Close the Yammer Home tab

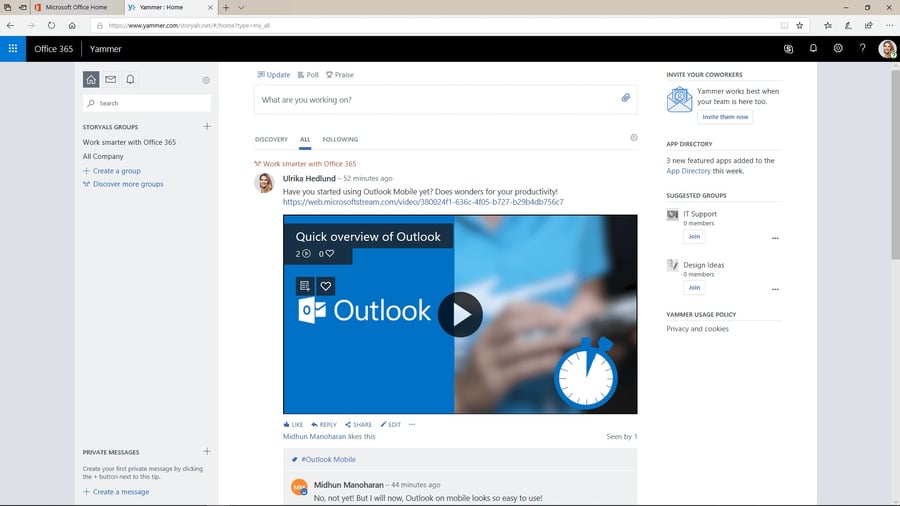[210, 7]
